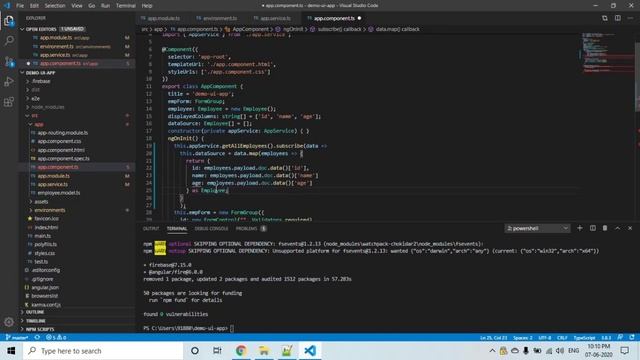The width and height of the screenshot is (640, 360).
Task: Open the Manage gear in activity bar
Action: click(9, 322)
